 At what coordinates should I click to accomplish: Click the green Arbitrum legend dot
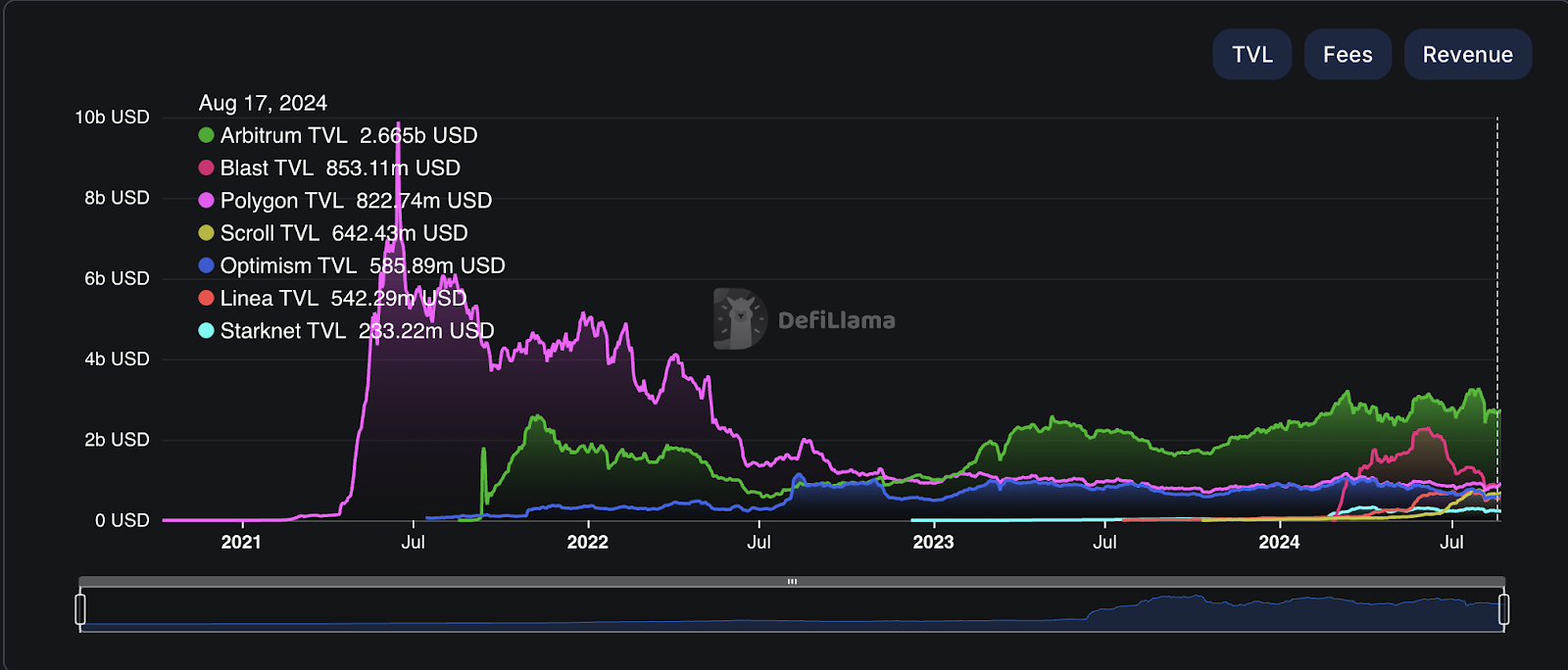(x=206, y=135)
